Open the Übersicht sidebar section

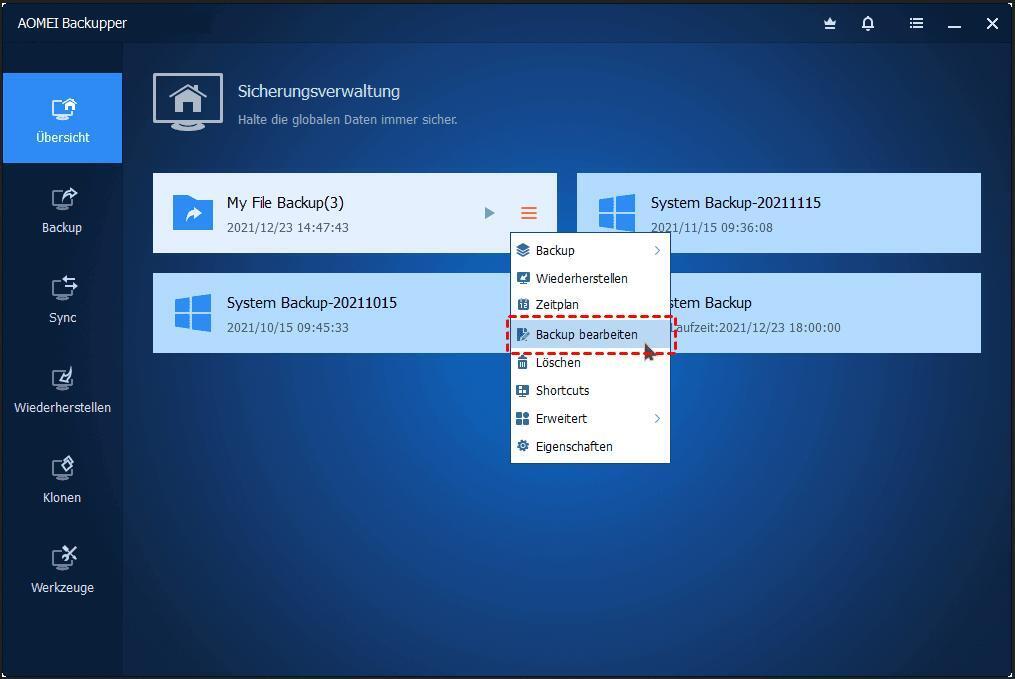coord(62,118)
